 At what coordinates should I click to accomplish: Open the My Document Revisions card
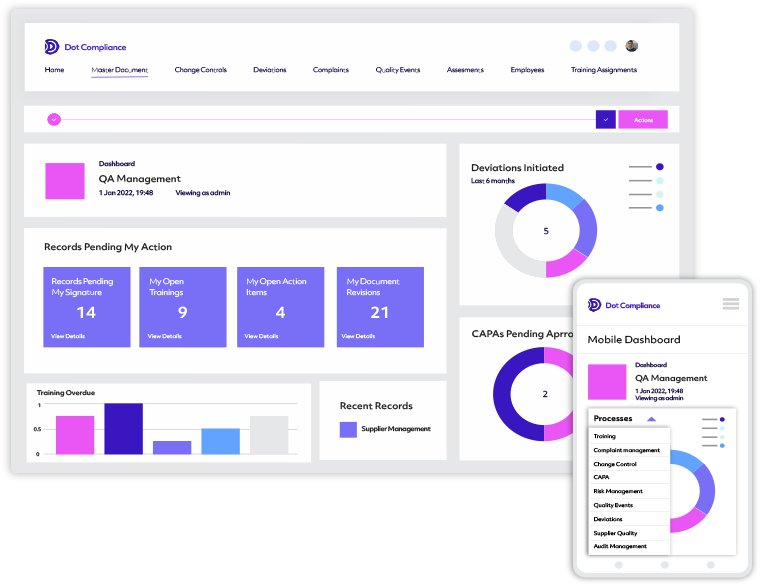(380, 307)
